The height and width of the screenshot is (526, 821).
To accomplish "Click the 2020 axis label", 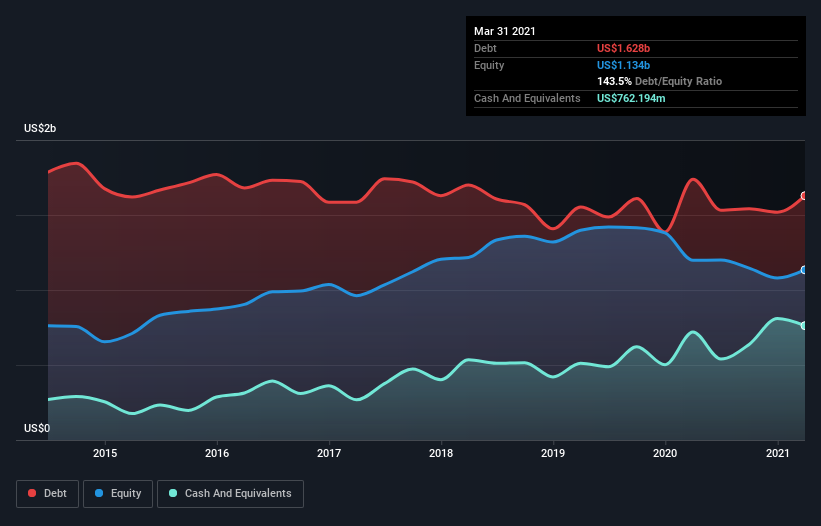I will point(665,453).
